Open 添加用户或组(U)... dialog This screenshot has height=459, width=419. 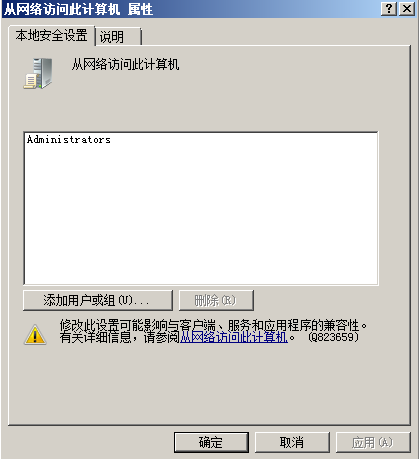pos(98,300)
